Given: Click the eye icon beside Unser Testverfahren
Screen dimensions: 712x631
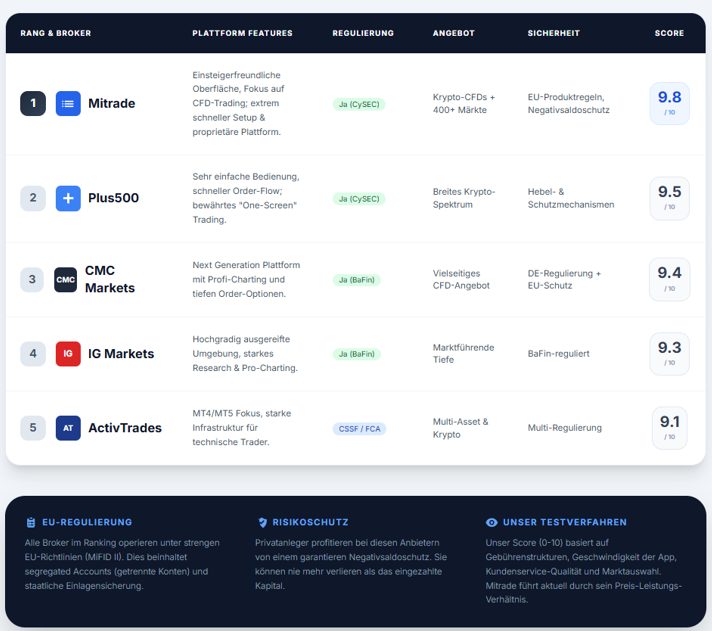Looking at the screenshot, I should click(x=491, y=522).
